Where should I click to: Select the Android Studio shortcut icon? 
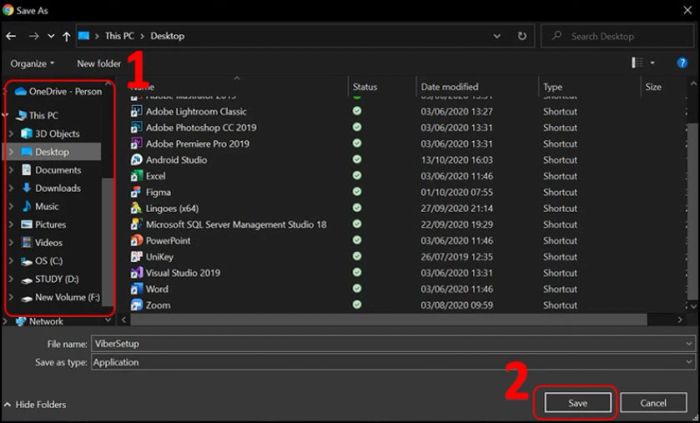(x=136, y=160)
